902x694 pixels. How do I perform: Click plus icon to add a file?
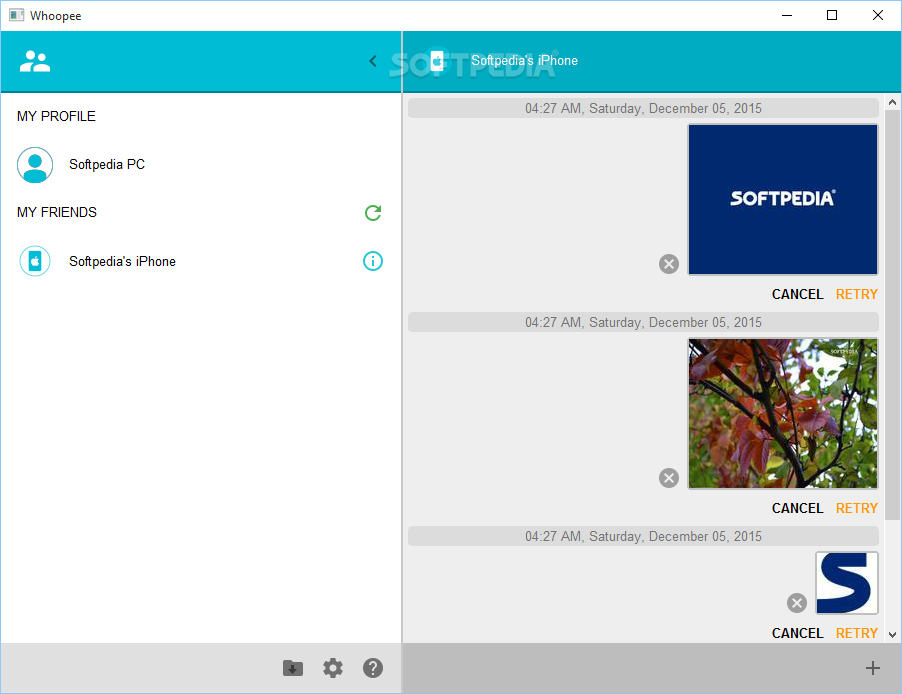pos(873,668)
